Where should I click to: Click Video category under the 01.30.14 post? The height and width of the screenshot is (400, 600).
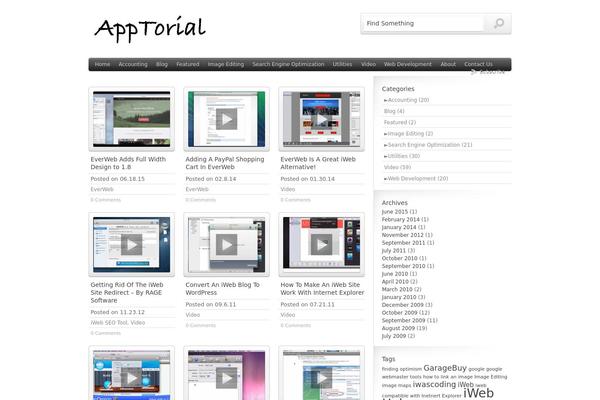tap(287, 189)
